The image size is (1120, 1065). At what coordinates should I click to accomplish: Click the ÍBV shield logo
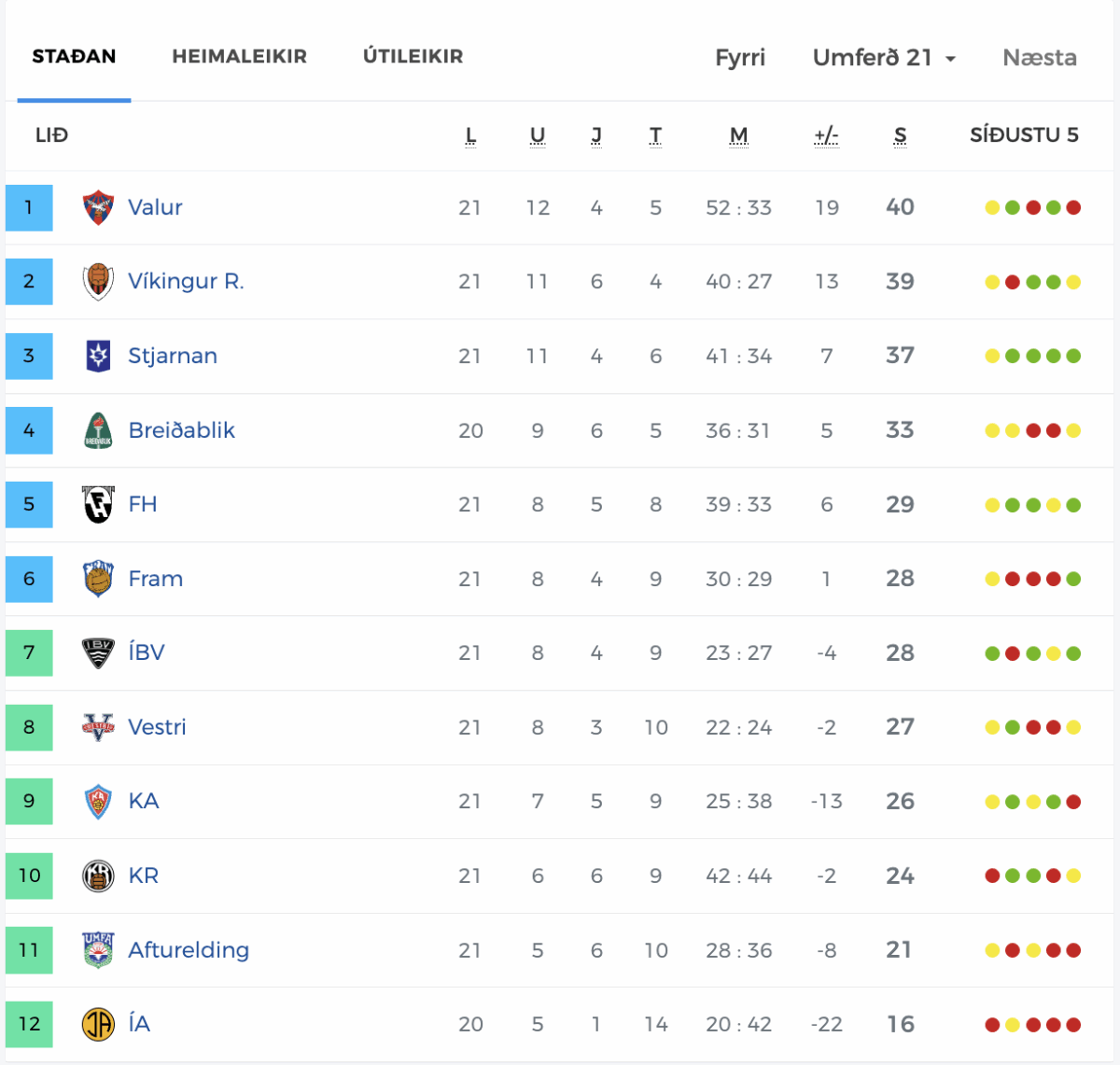pos(98,652)
